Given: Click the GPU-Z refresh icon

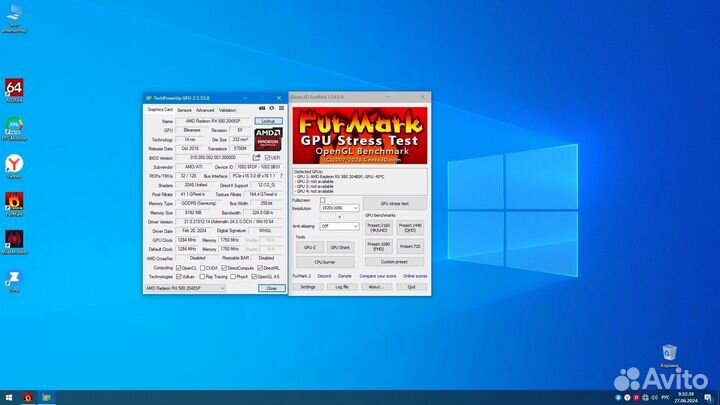Looking at the screenshot, I should pos(271,108).
